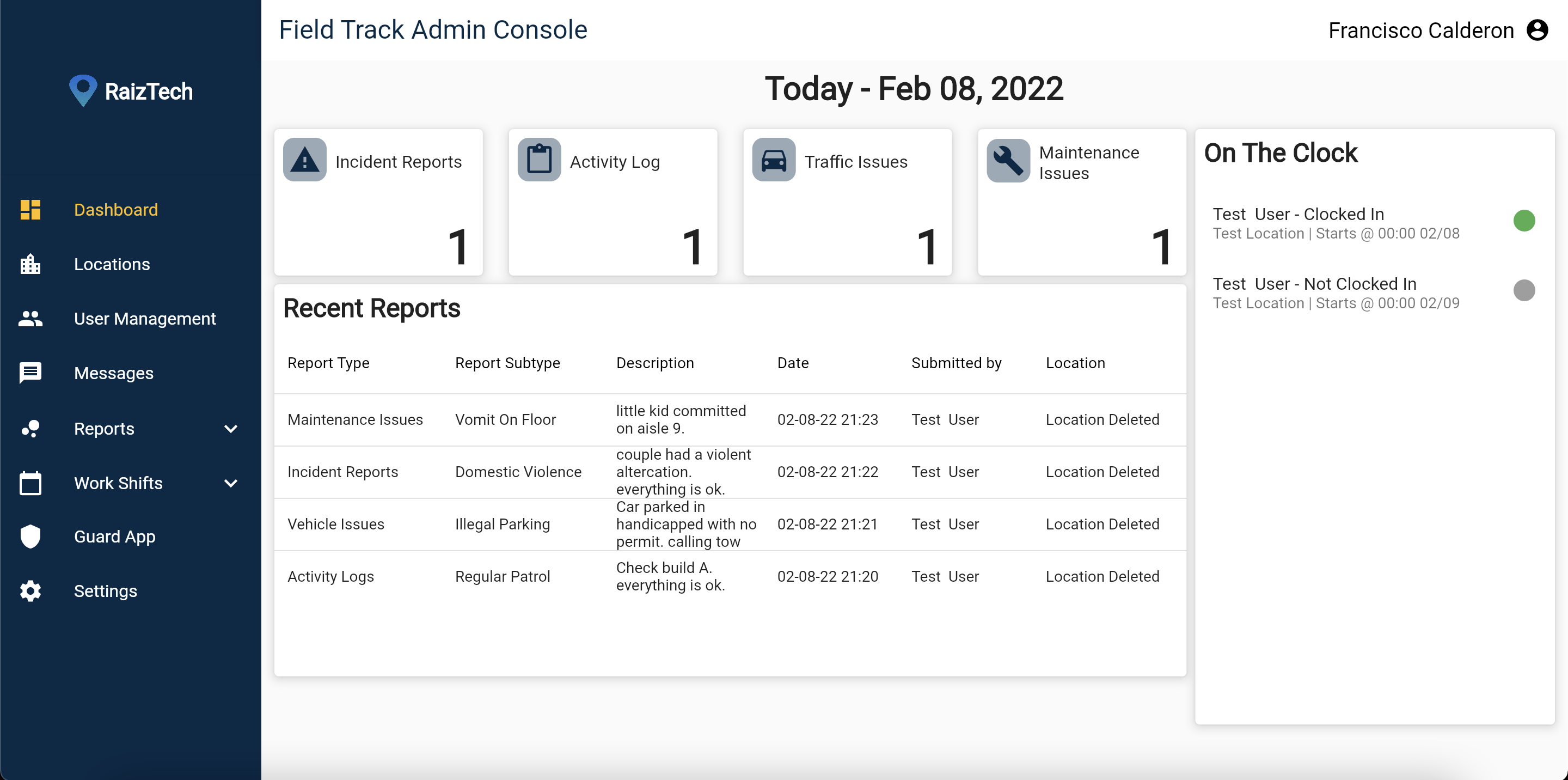
Task: Select the Dashboard menu item
Action: [115, 210]
